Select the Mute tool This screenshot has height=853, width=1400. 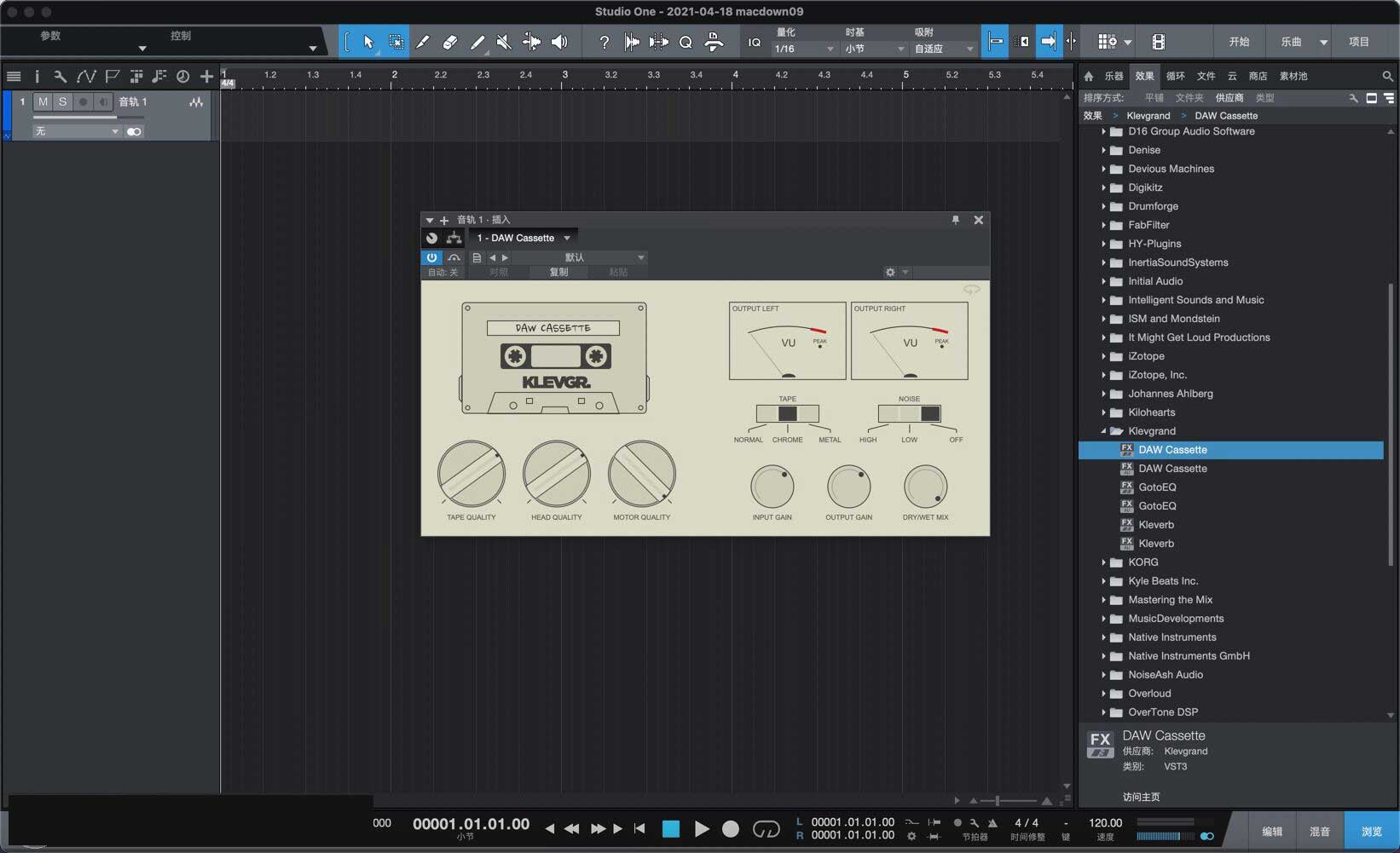coord(504,42)
